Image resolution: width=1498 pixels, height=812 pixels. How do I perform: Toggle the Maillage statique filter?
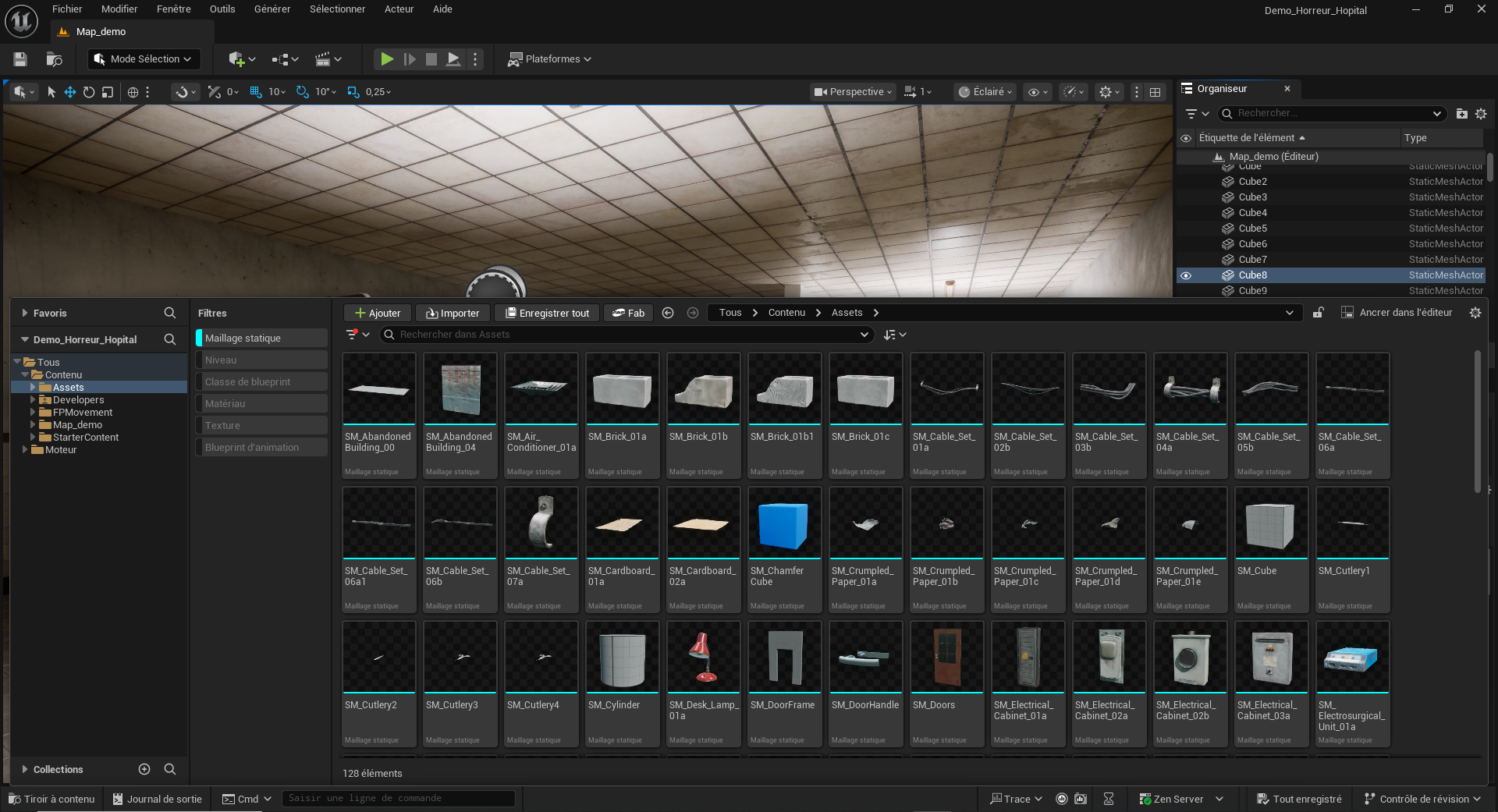[x=261, y=339]
